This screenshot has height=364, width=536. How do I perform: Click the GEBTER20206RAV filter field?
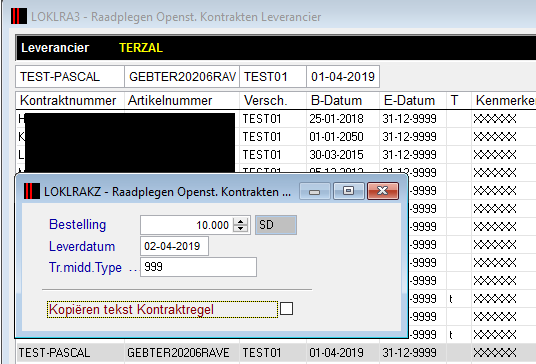tap(182, 77)
